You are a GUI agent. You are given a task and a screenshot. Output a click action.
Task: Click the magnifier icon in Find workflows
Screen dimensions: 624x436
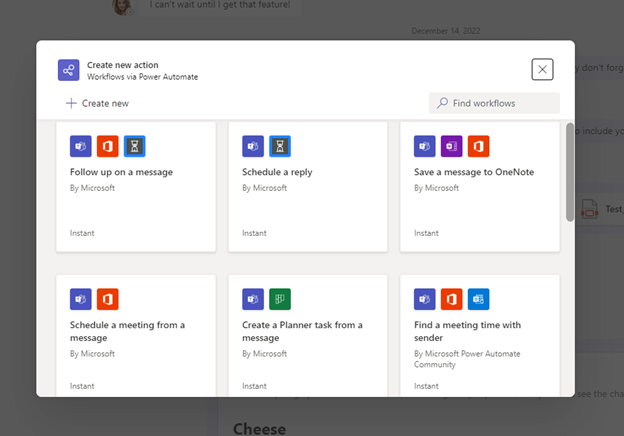[442, 103]
